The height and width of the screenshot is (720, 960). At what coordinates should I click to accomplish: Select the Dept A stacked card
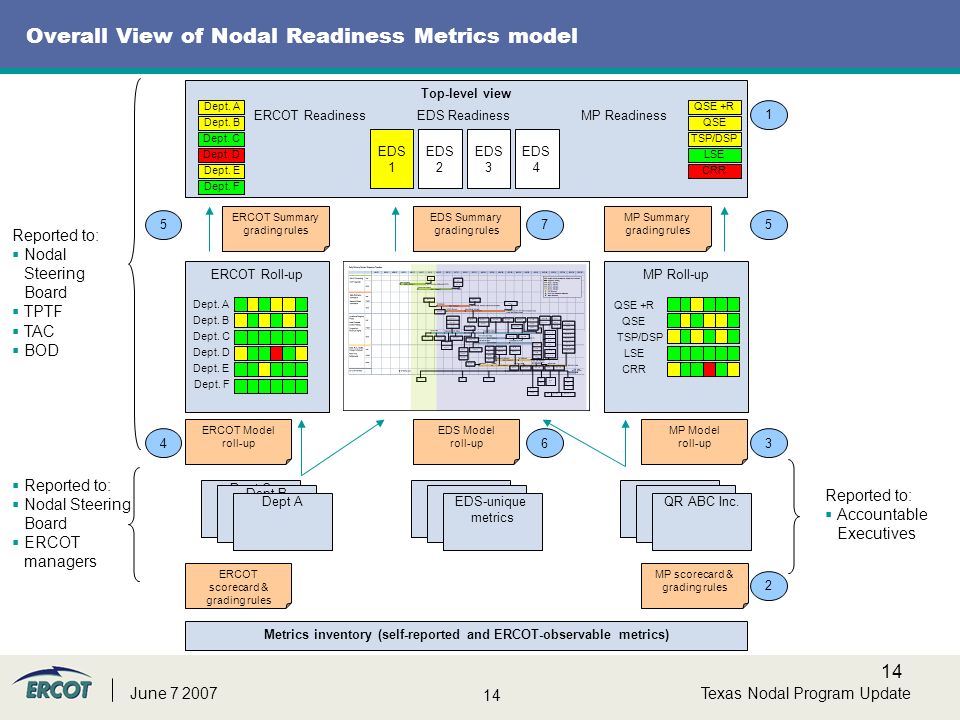click(x=282, y=522)
